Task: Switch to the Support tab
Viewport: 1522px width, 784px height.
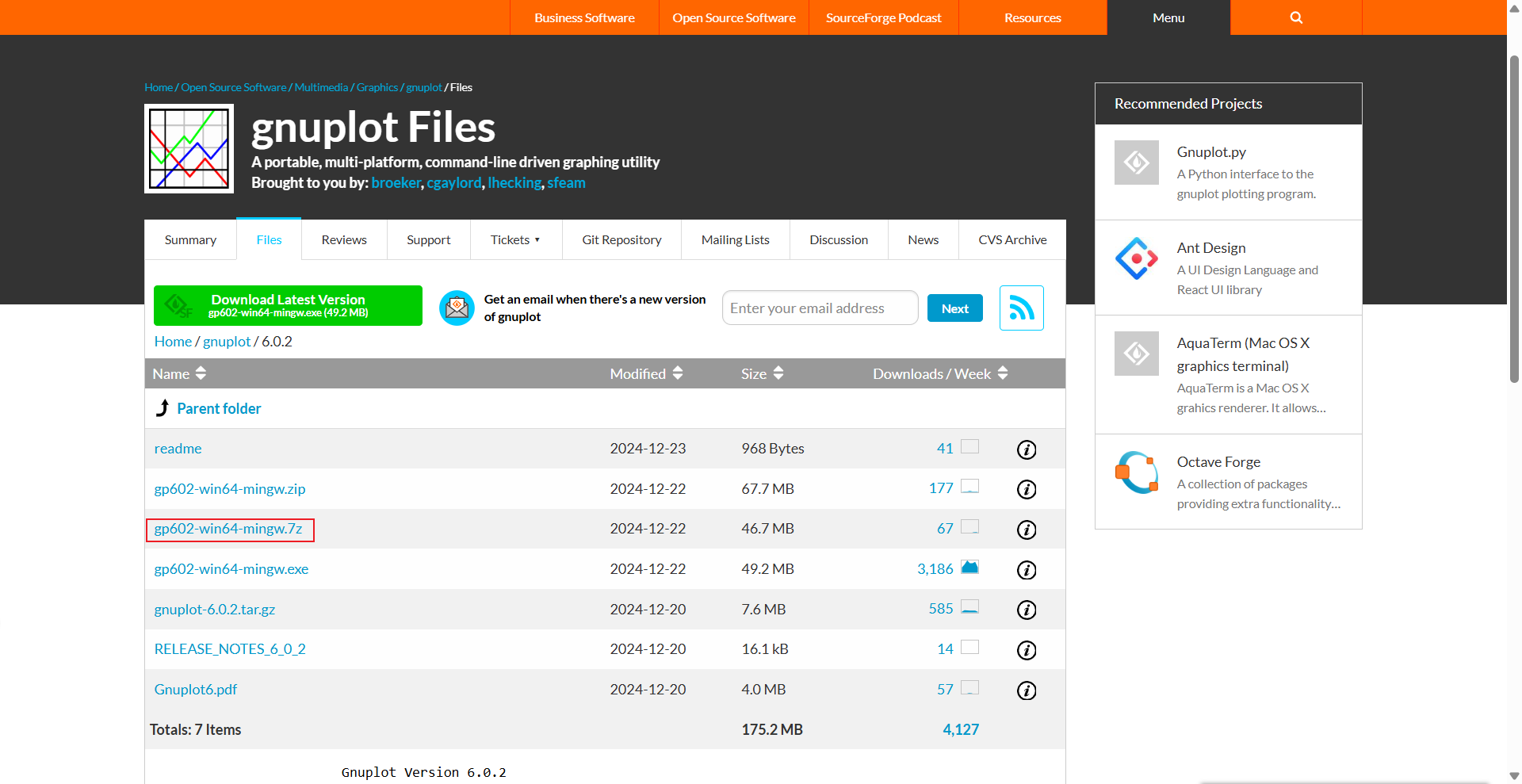Action: 429,239
